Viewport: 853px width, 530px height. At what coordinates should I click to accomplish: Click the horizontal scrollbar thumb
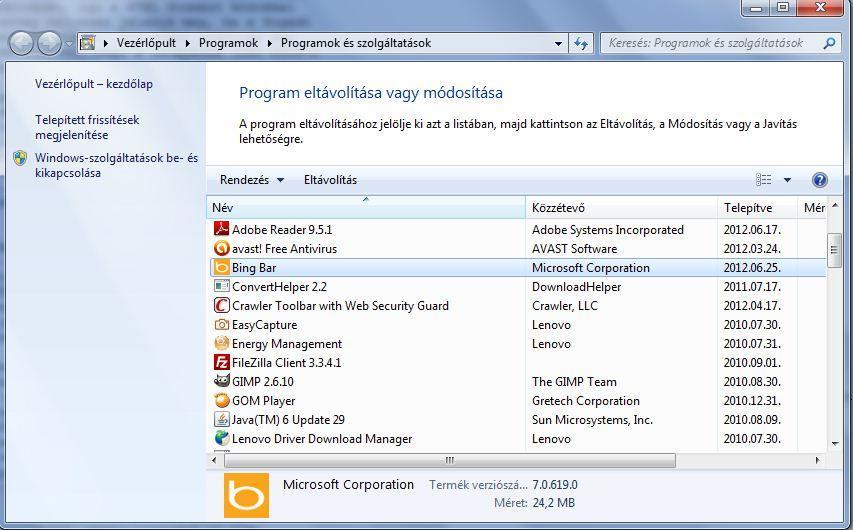(450, 460)
